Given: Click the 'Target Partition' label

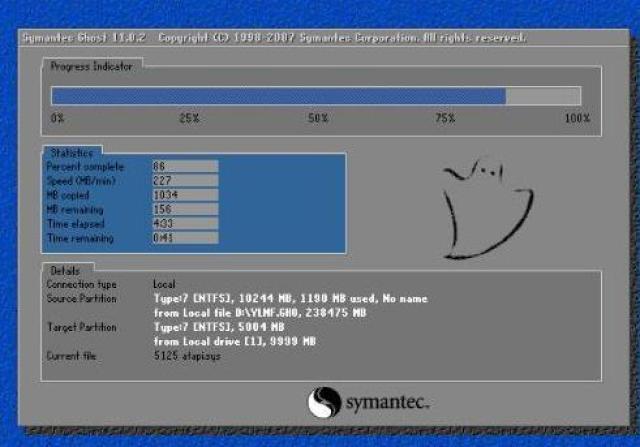Looking at the screenshot, I should (x=82, y=327).
